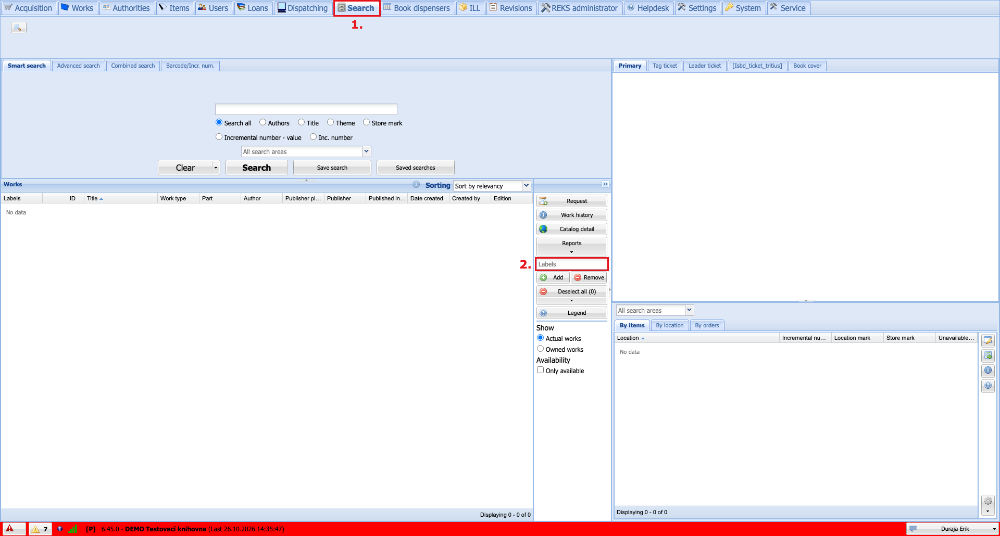Viewport: 1000px width, 536px height.
Task: Open the ILL module tab
Action: 469,8
